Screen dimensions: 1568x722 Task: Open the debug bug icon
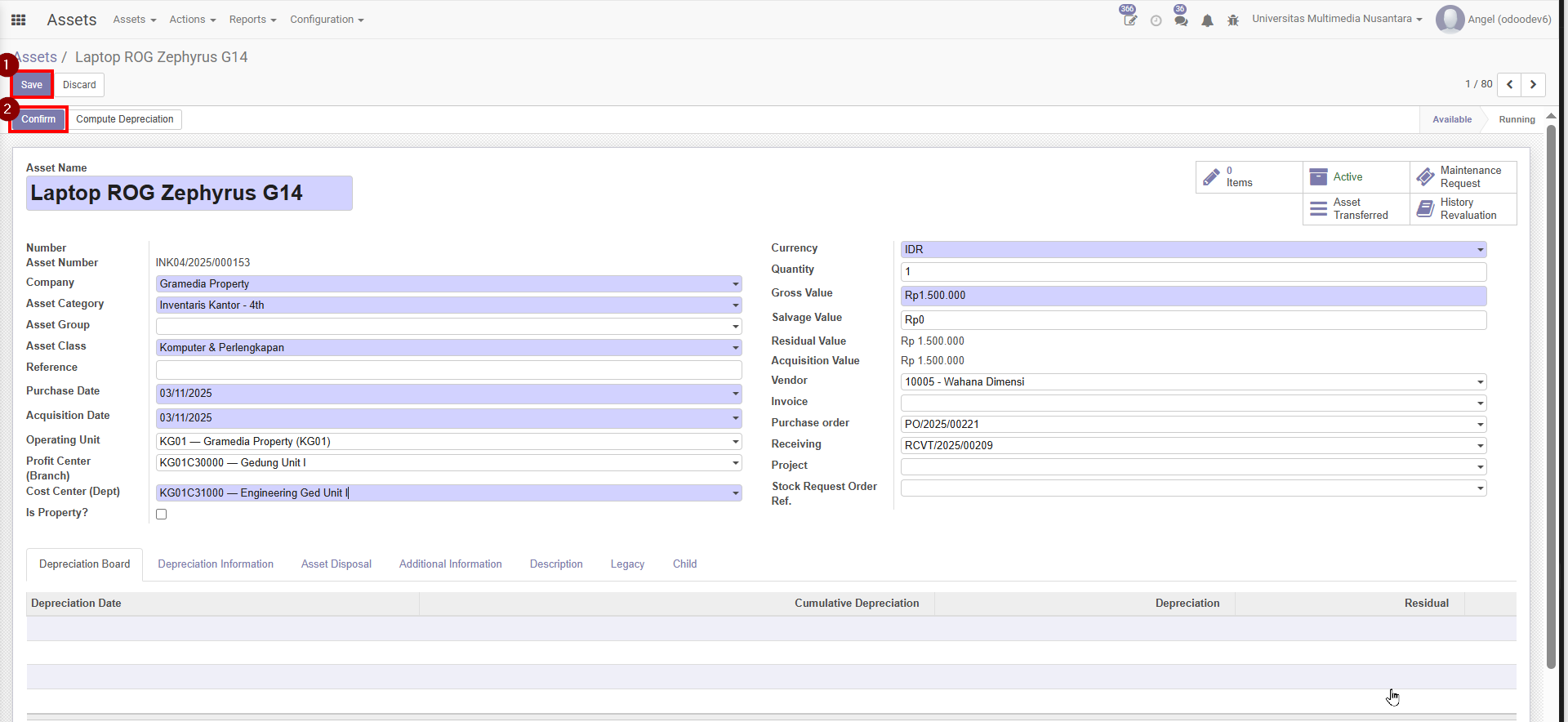coord(1233,20)
